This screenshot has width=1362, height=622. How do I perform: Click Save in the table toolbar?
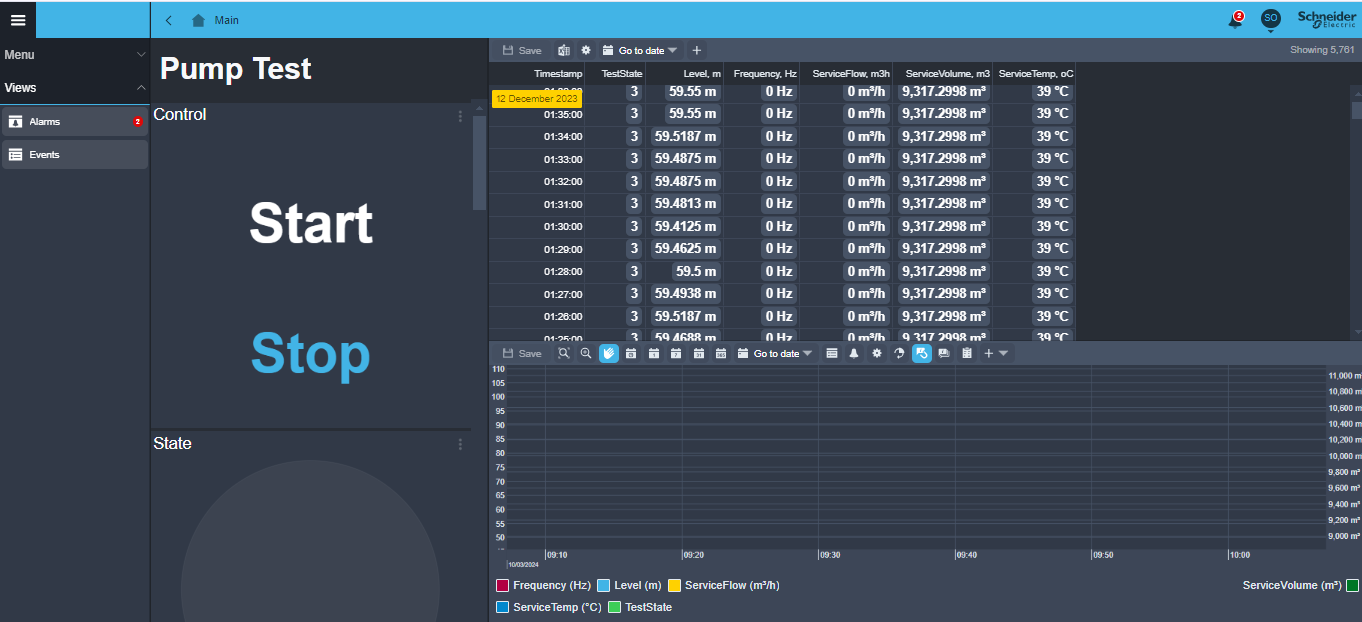[522, 50]
